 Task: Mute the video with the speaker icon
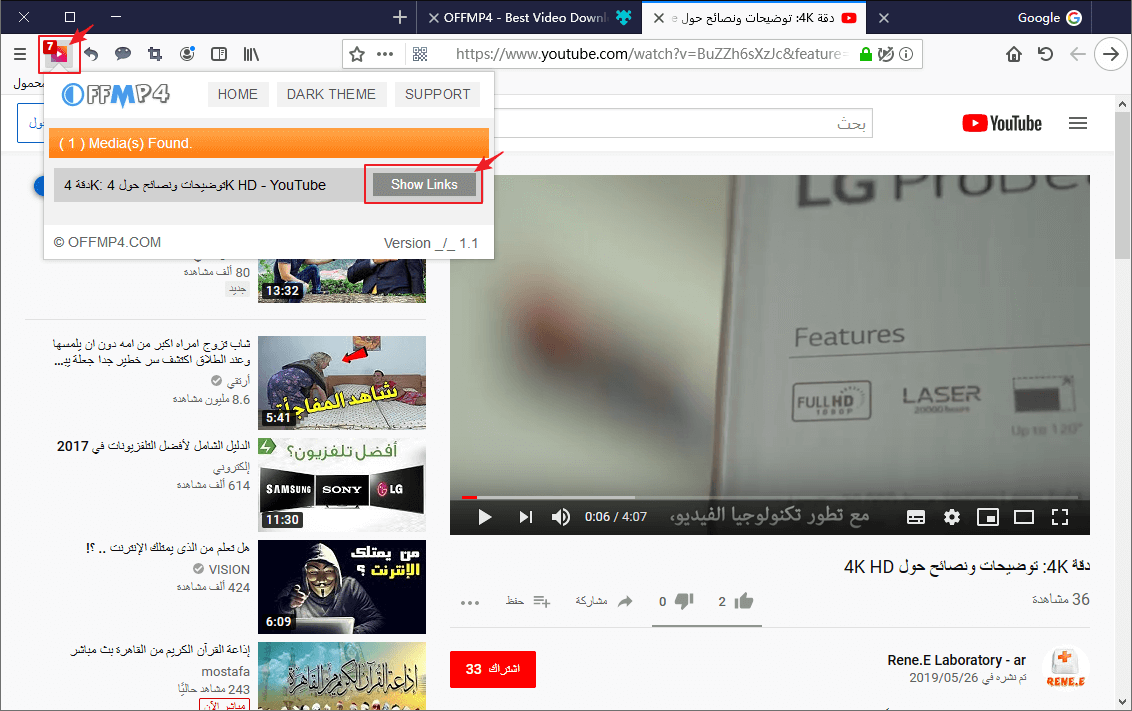561,517
